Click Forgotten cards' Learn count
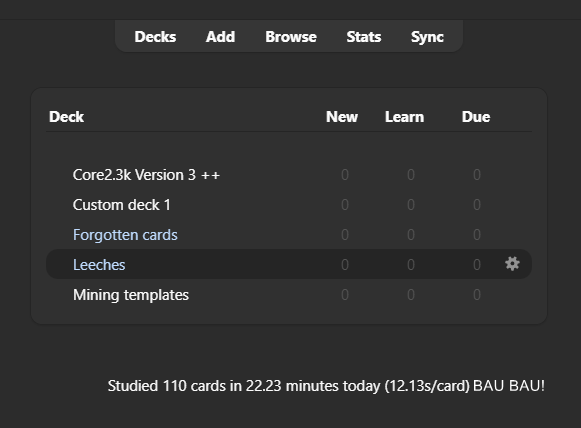 (x=411, y=235)
